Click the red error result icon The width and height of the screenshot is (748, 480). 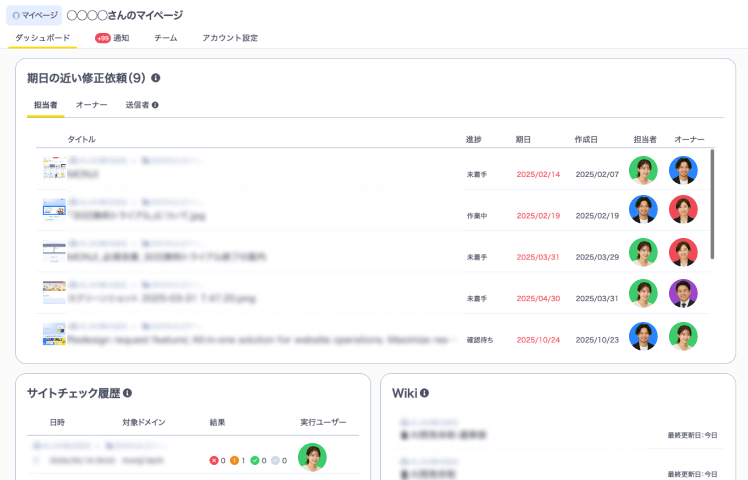[x=214, y=460]
